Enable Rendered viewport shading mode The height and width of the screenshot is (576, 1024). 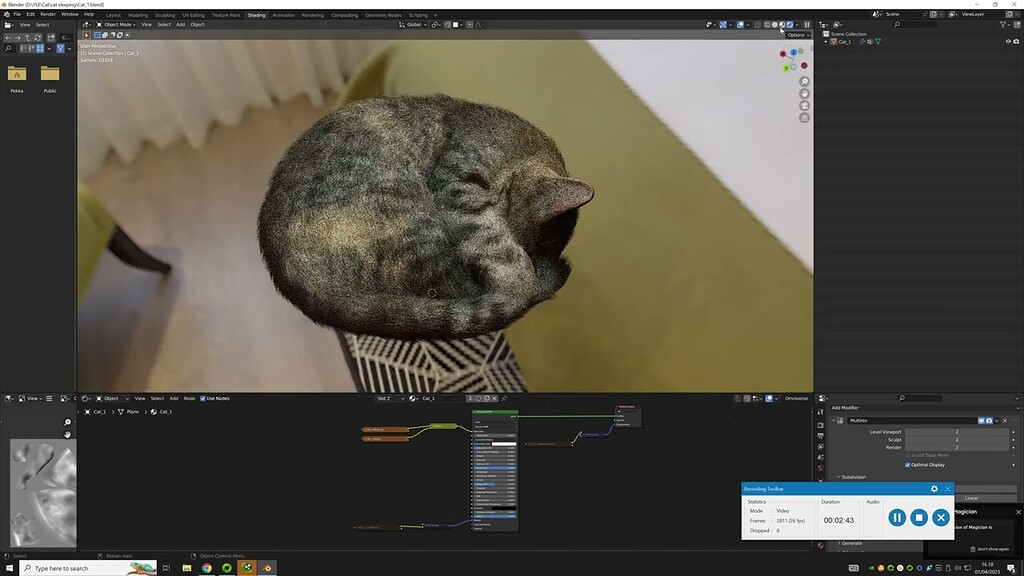coord(790,24)
